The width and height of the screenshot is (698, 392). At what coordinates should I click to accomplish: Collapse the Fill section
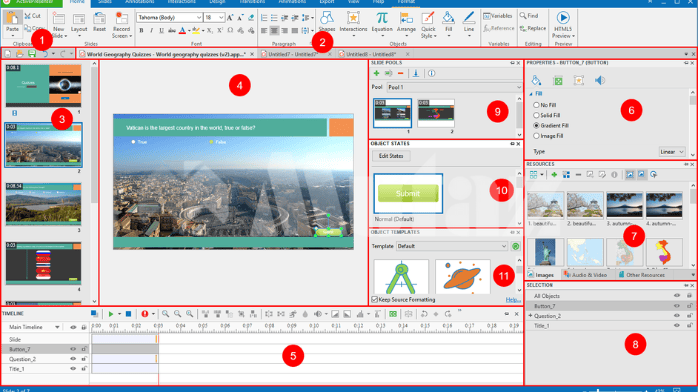pyautogui.click(x=531, y=94)
